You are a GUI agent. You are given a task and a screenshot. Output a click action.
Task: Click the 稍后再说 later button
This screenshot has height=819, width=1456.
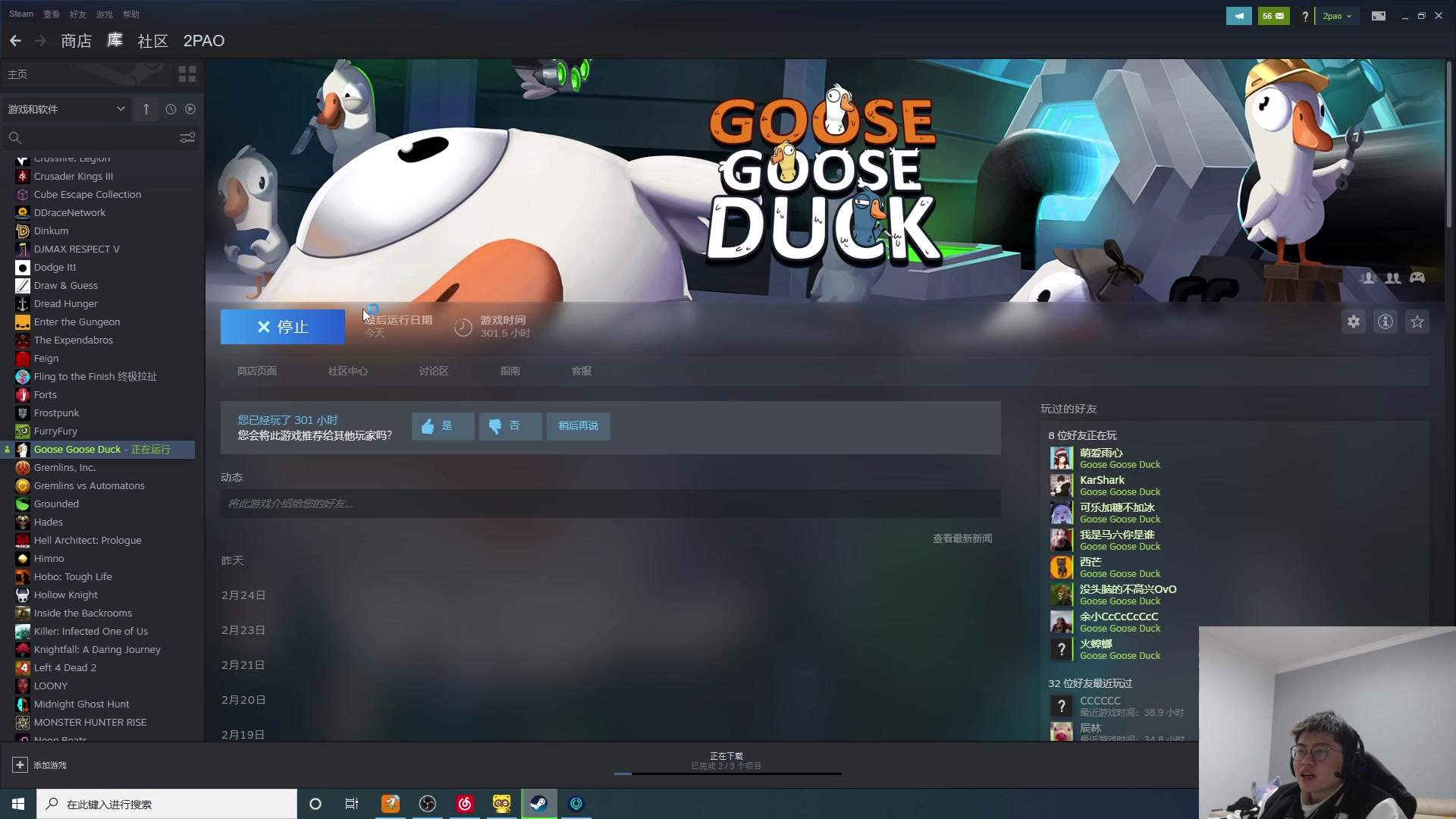(x=578, y=426)
